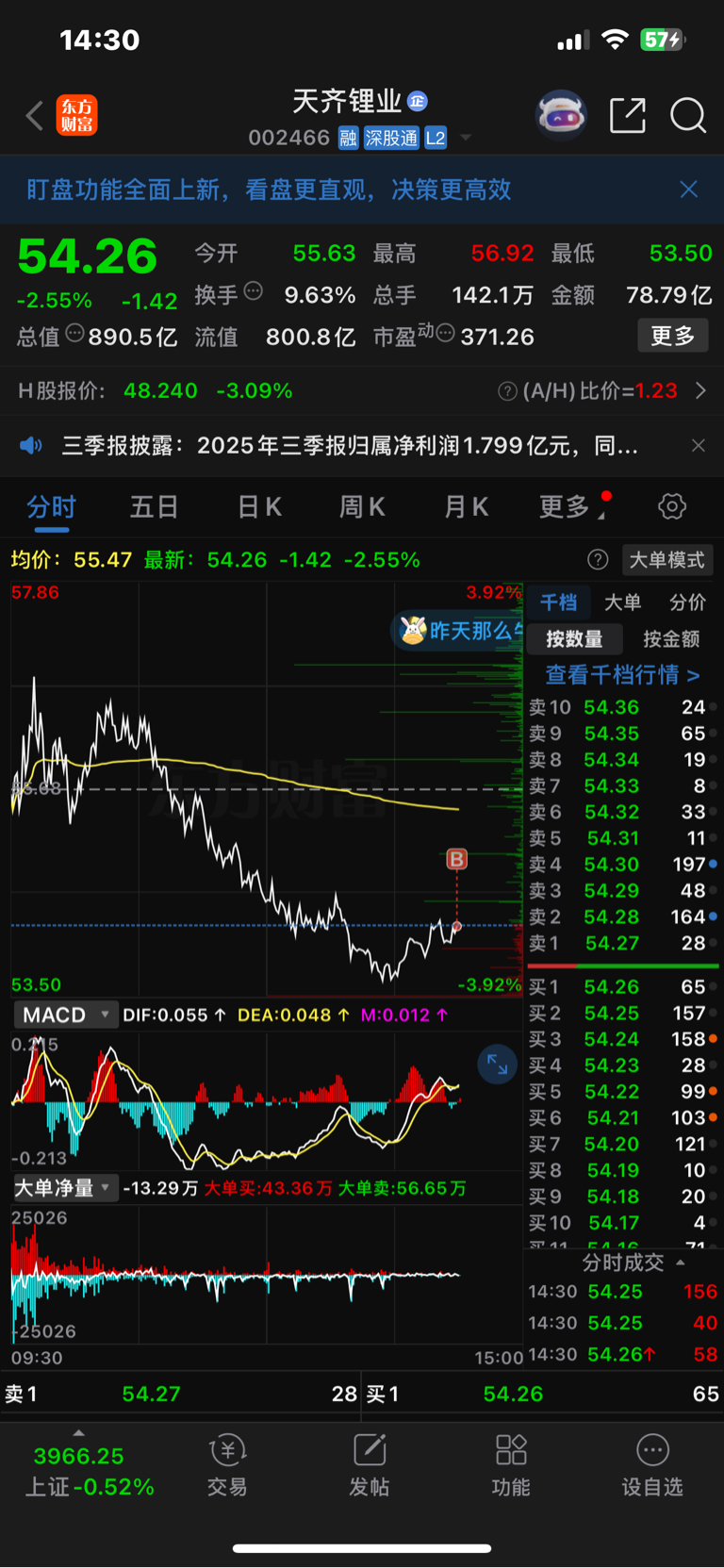Screen dimensions: 724x1568
Task: Tap the 上证 3966.25 index ticker
Action: [90, 1472]
